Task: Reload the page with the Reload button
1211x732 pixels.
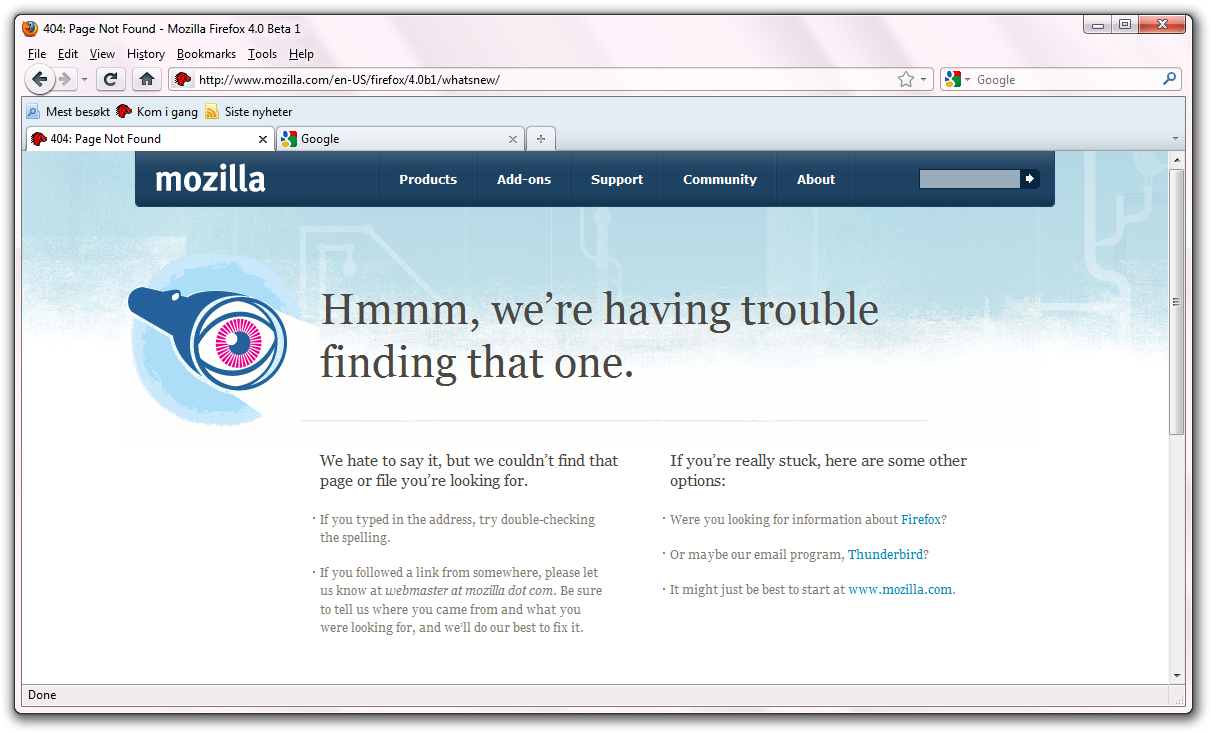Action: (110, 79)
